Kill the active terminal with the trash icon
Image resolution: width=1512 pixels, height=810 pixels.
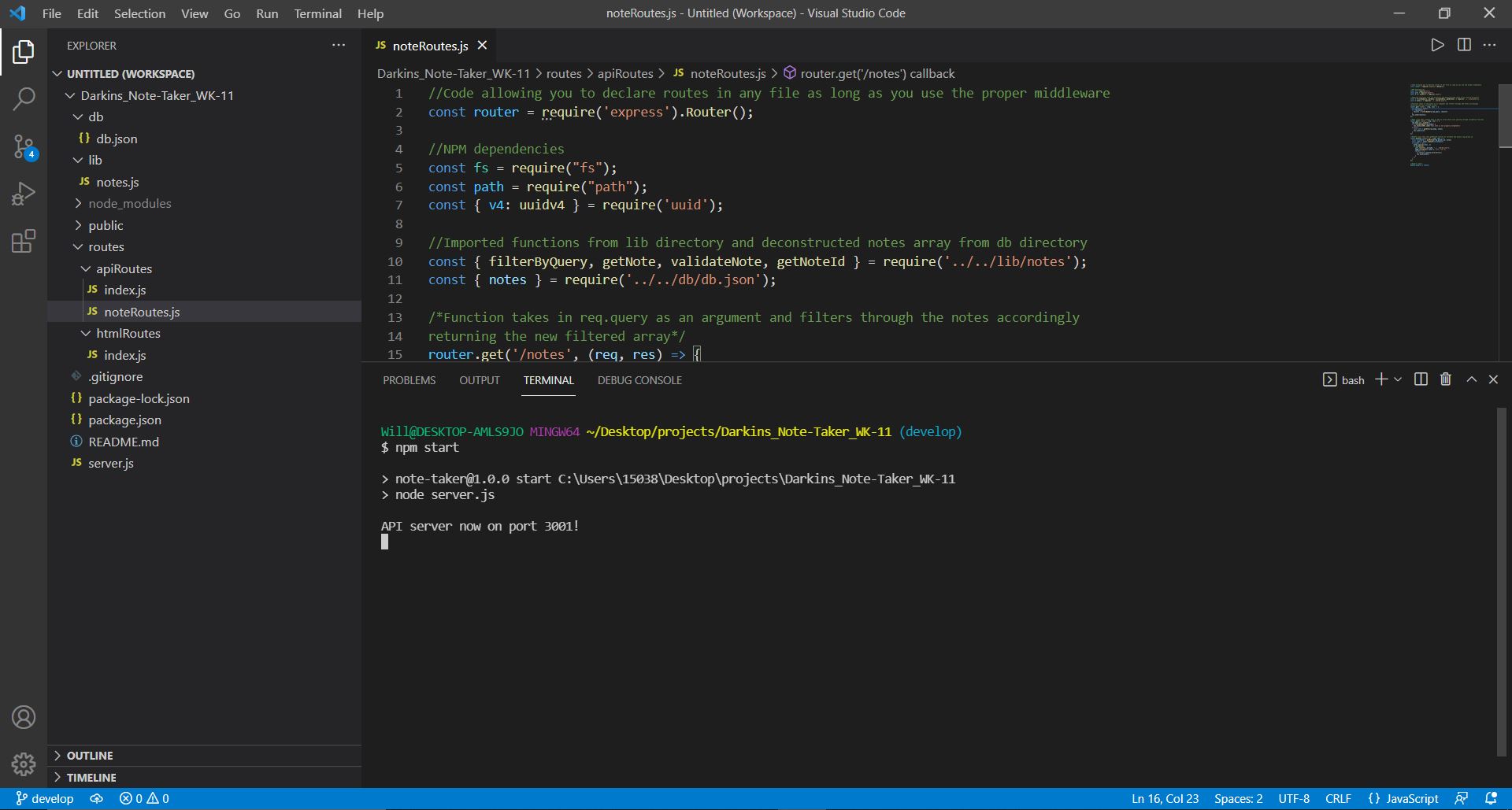[x=1445, y=379]
